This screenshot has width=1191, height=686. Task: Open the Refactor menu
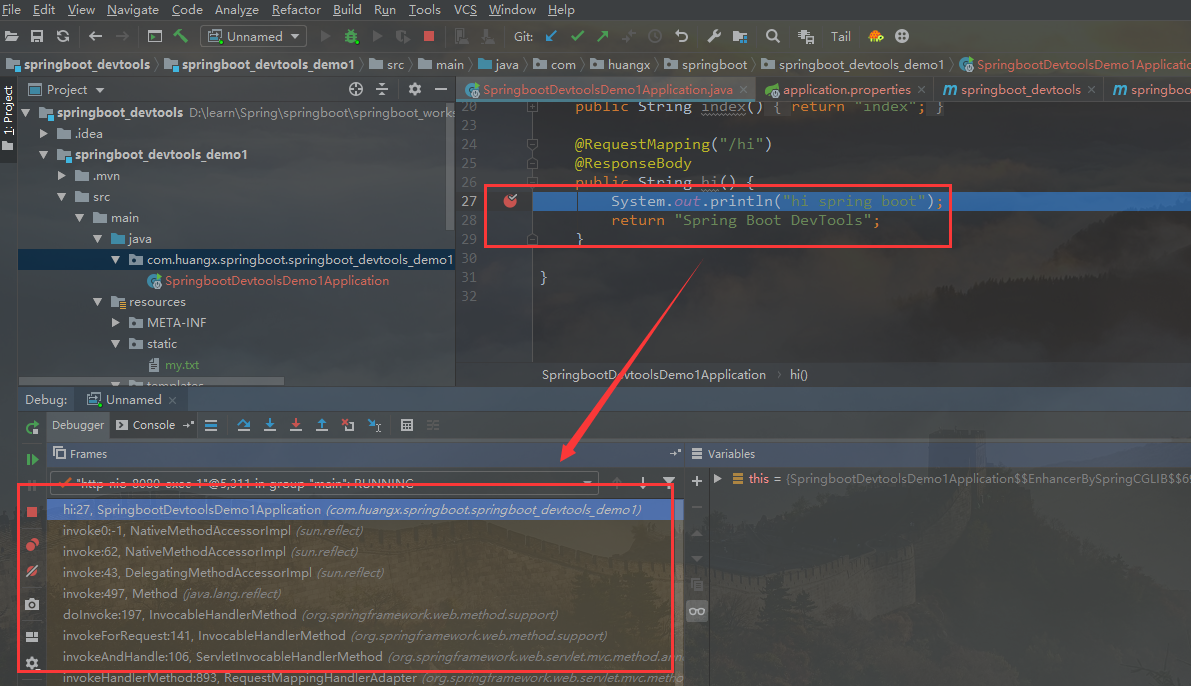(x=296, y=10)
